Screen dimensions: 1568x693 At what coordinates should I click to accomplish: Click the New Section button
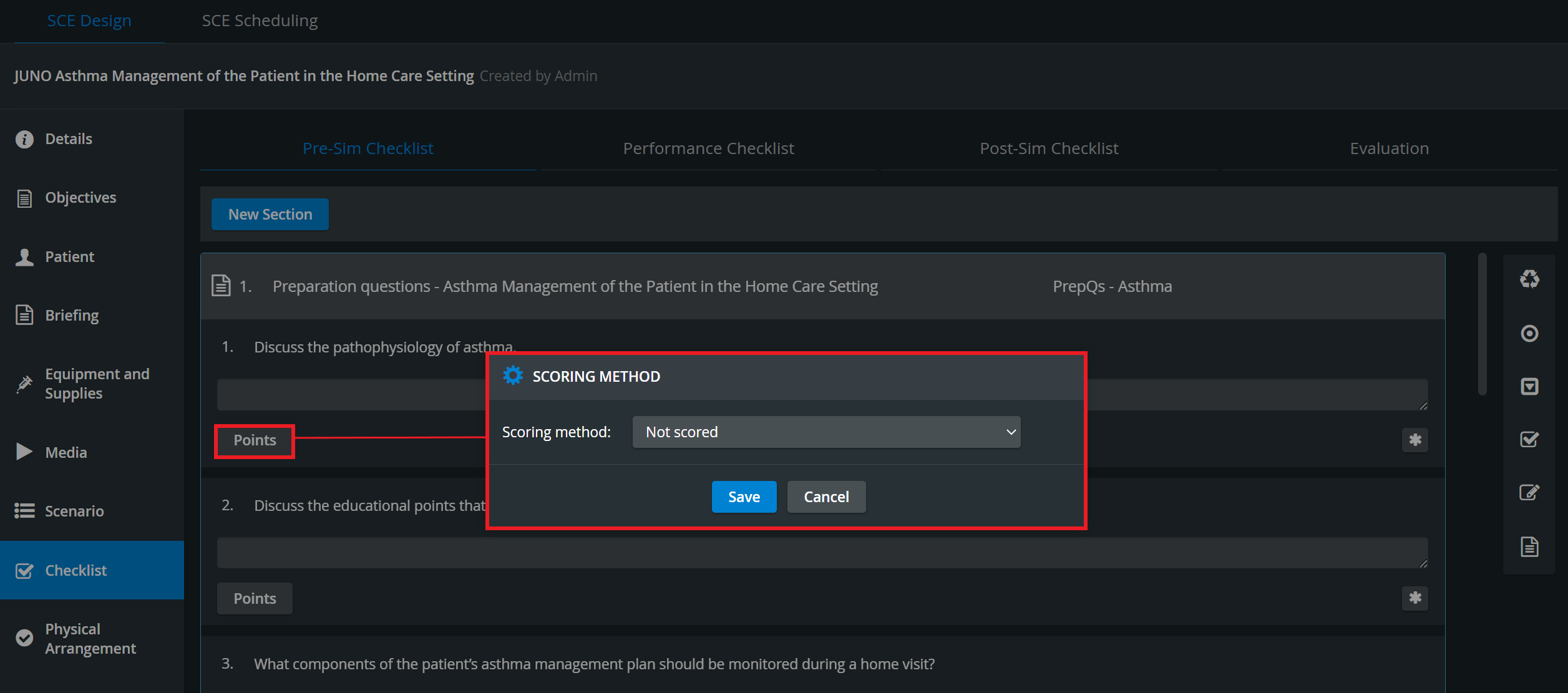point(270,214)
